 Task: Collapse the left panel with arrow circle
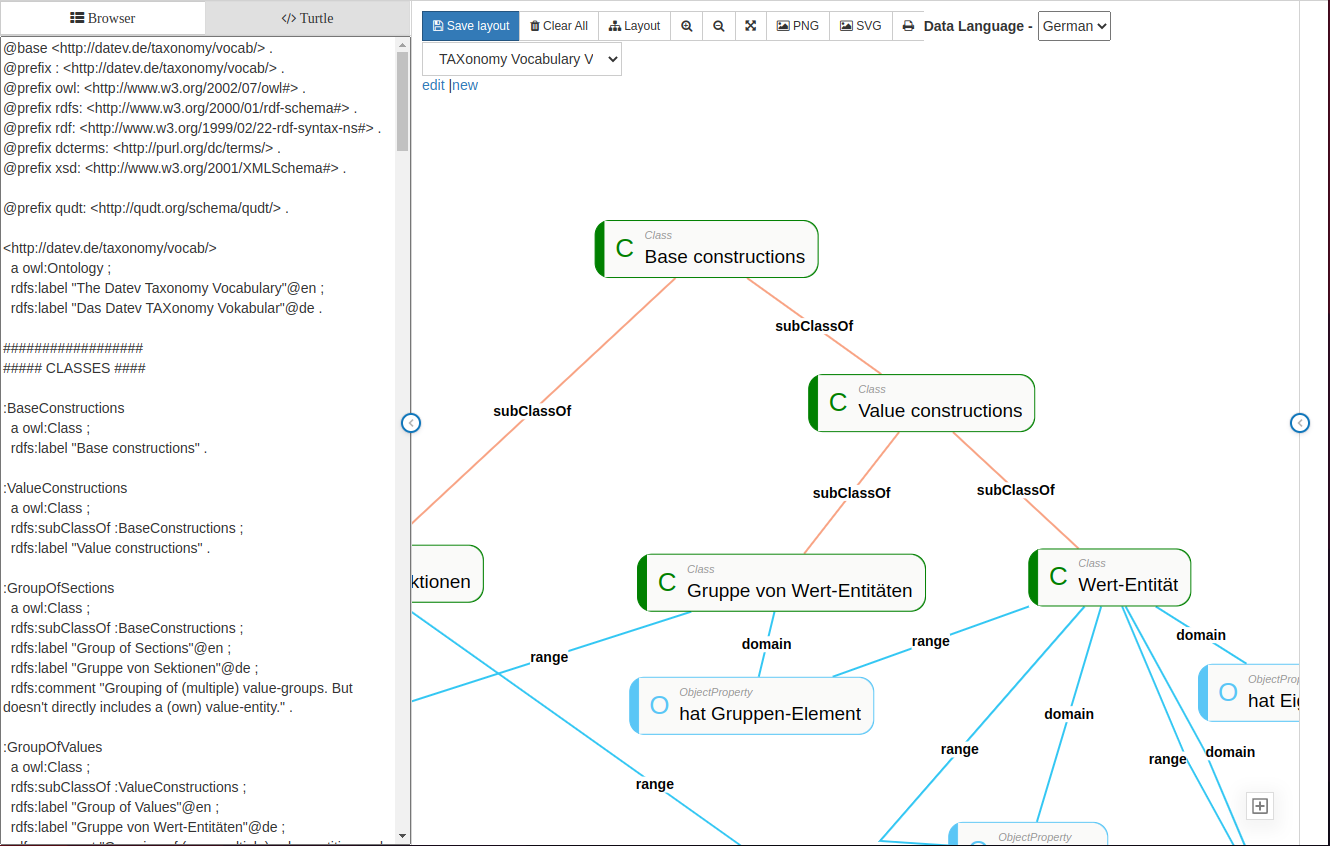411,423
